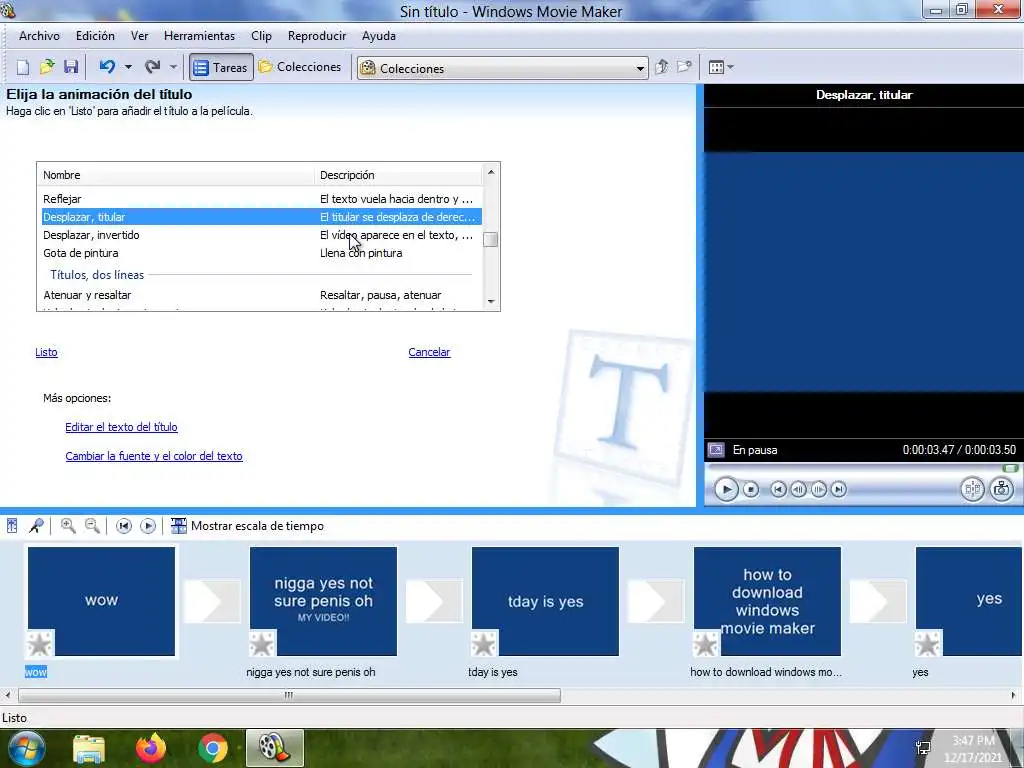Screen dimensions: 1024x768
Task: Open the Clip menu
Action: tap(261, 36)
